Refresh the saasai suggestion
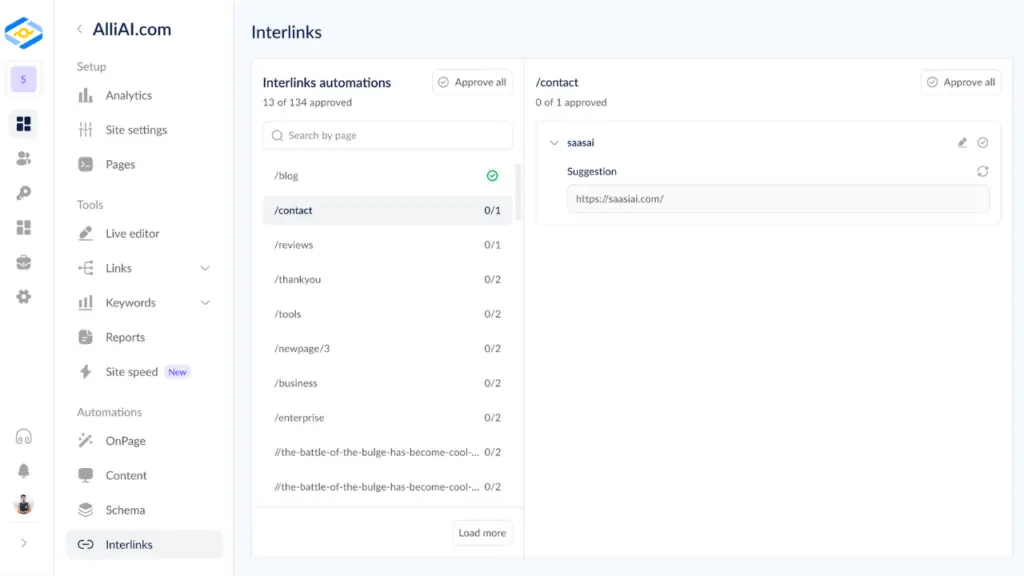Viewport: 1024px width, 576px height. tap(983, 171)
